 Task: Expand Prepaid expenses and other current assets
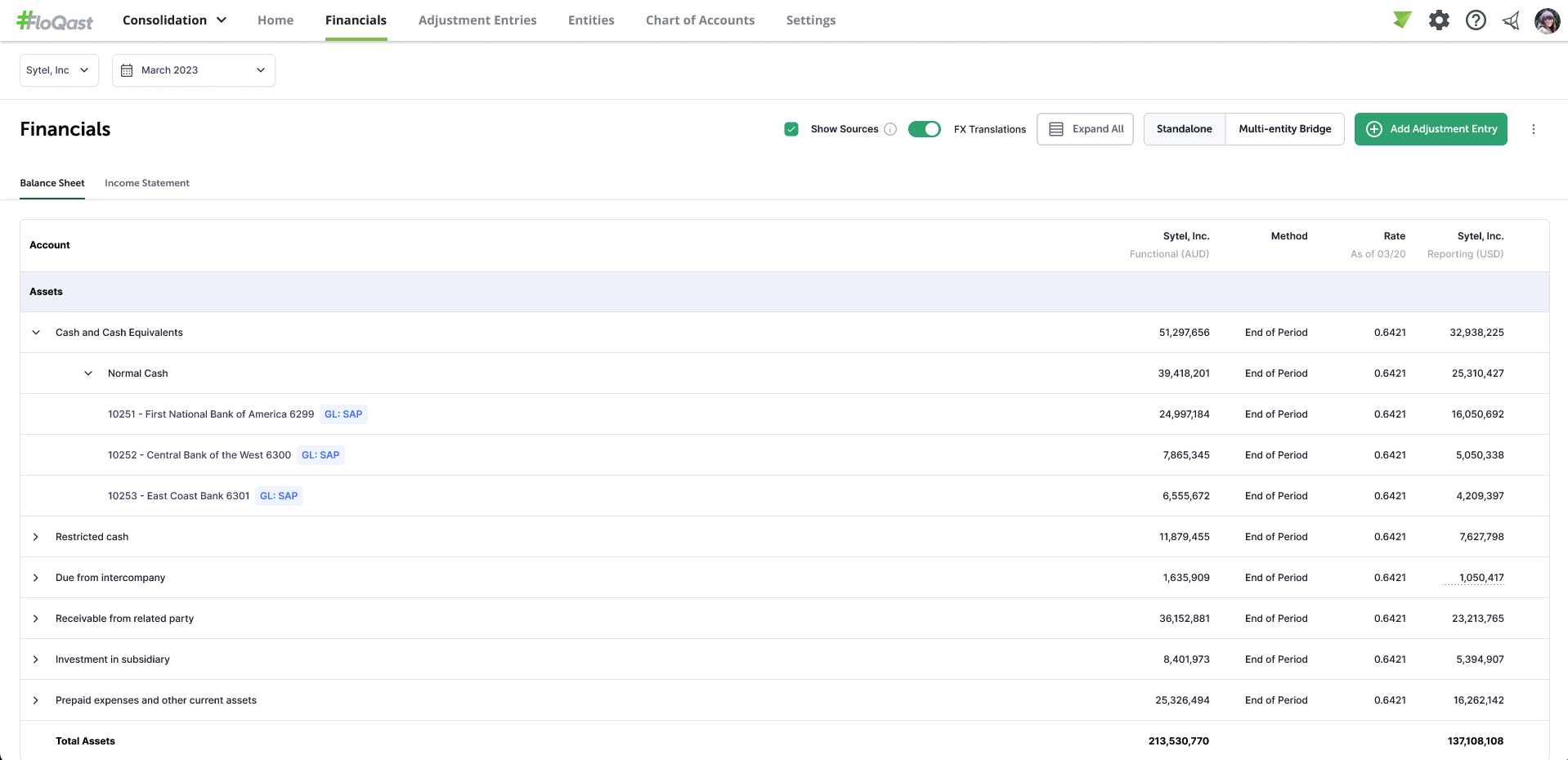(x=36, y=700)
